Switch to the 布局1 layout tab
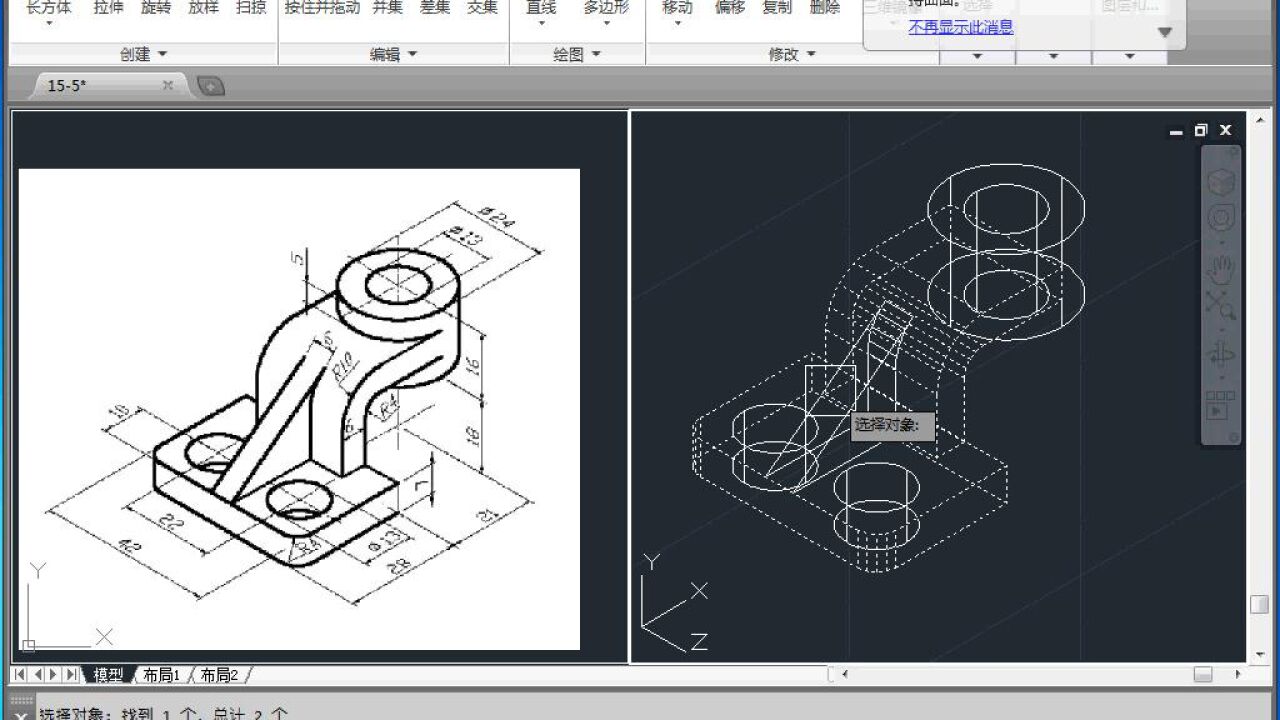 (x=164, y=674)
